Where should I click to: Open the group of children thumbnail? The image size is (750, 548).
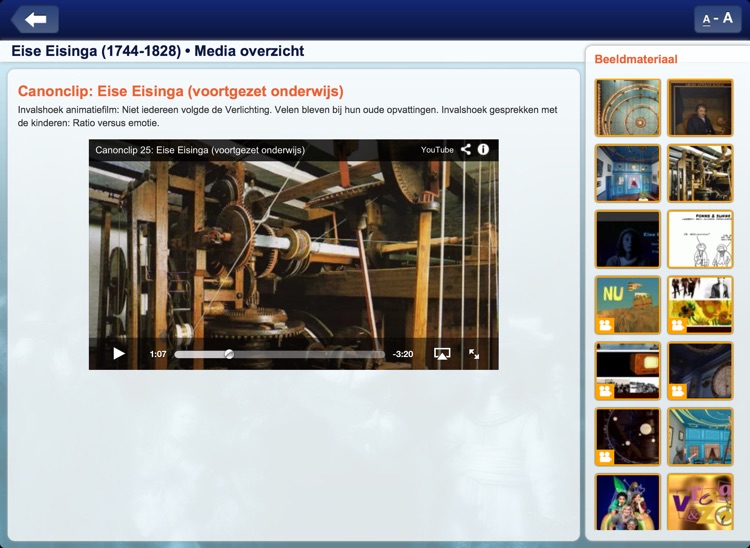click(628, 502)
